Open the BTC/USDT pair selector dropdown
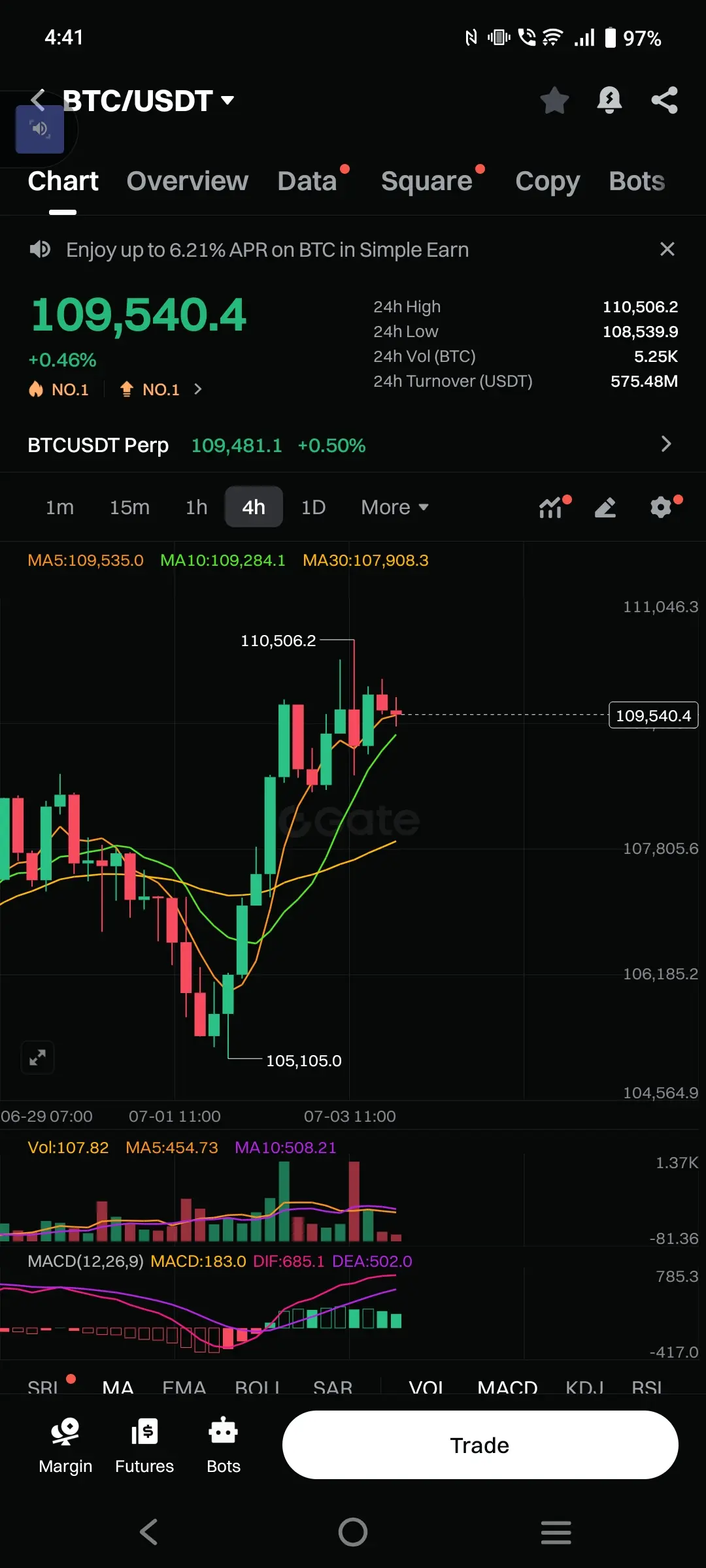Screen dimensions: 706x1568 (x=149, y=101)
